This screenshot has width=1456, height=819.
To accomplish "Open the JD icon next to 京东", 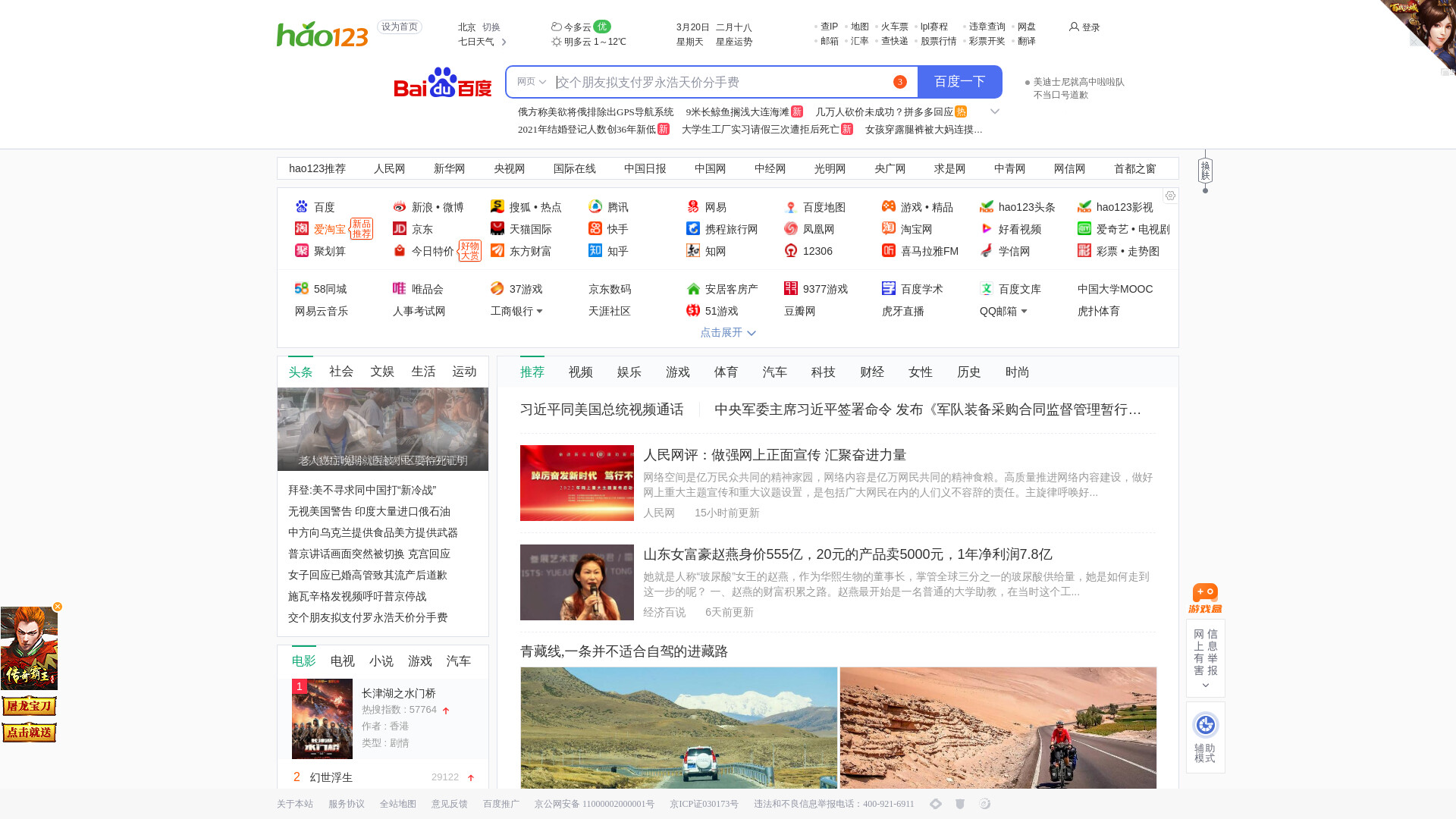I will tap(400, 228).
